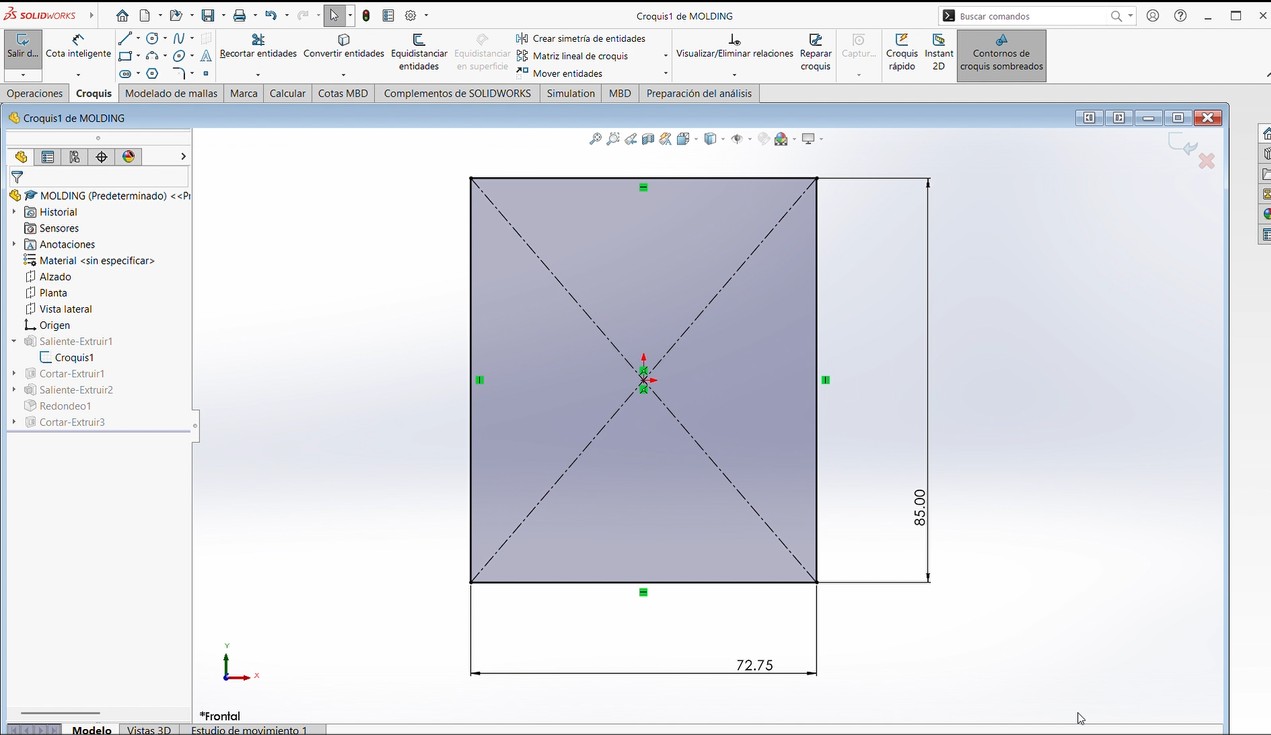Open the PropertyManager tab
1271x735 pixels.
pos(47,157)
